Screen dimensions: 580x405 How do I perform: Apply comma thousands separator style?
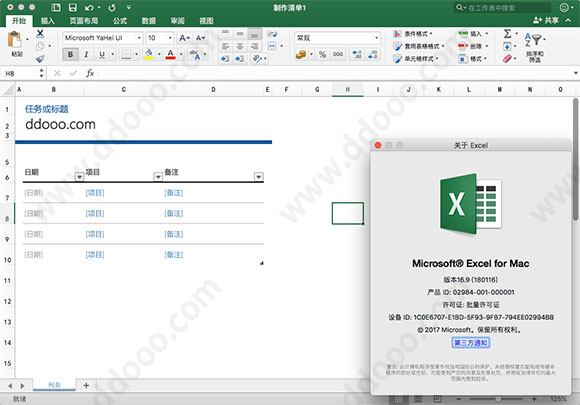click(338, 54)
